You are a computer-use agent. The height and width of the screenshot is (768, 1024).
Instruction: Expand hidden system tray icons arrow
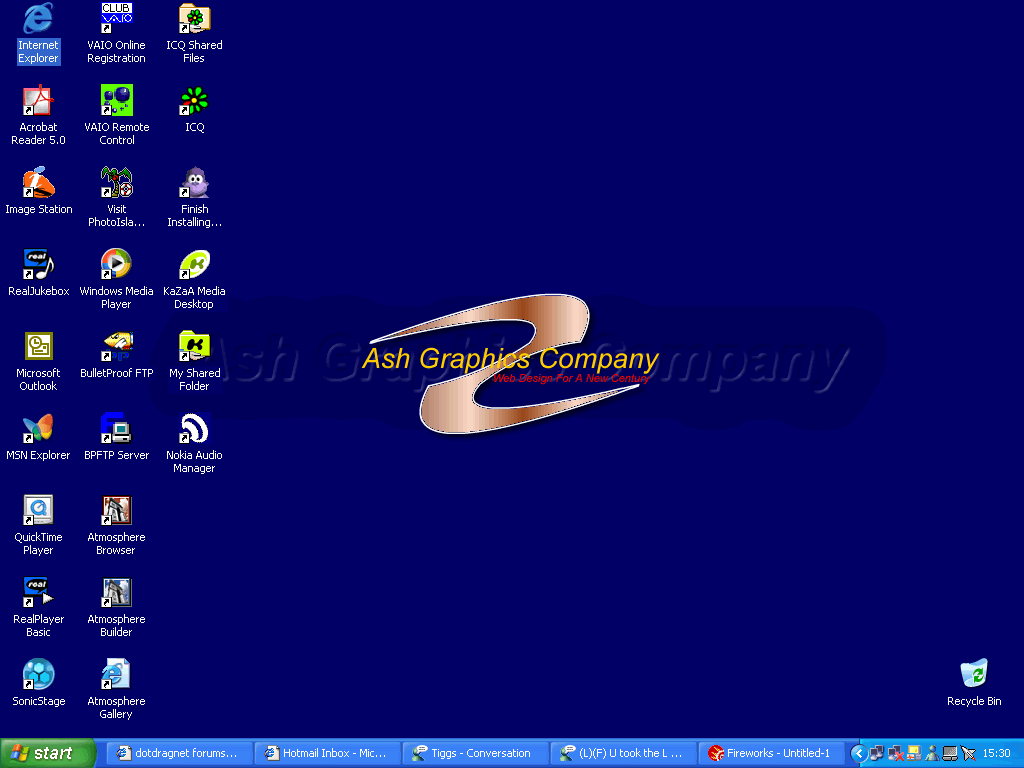(x=858, y=753)
